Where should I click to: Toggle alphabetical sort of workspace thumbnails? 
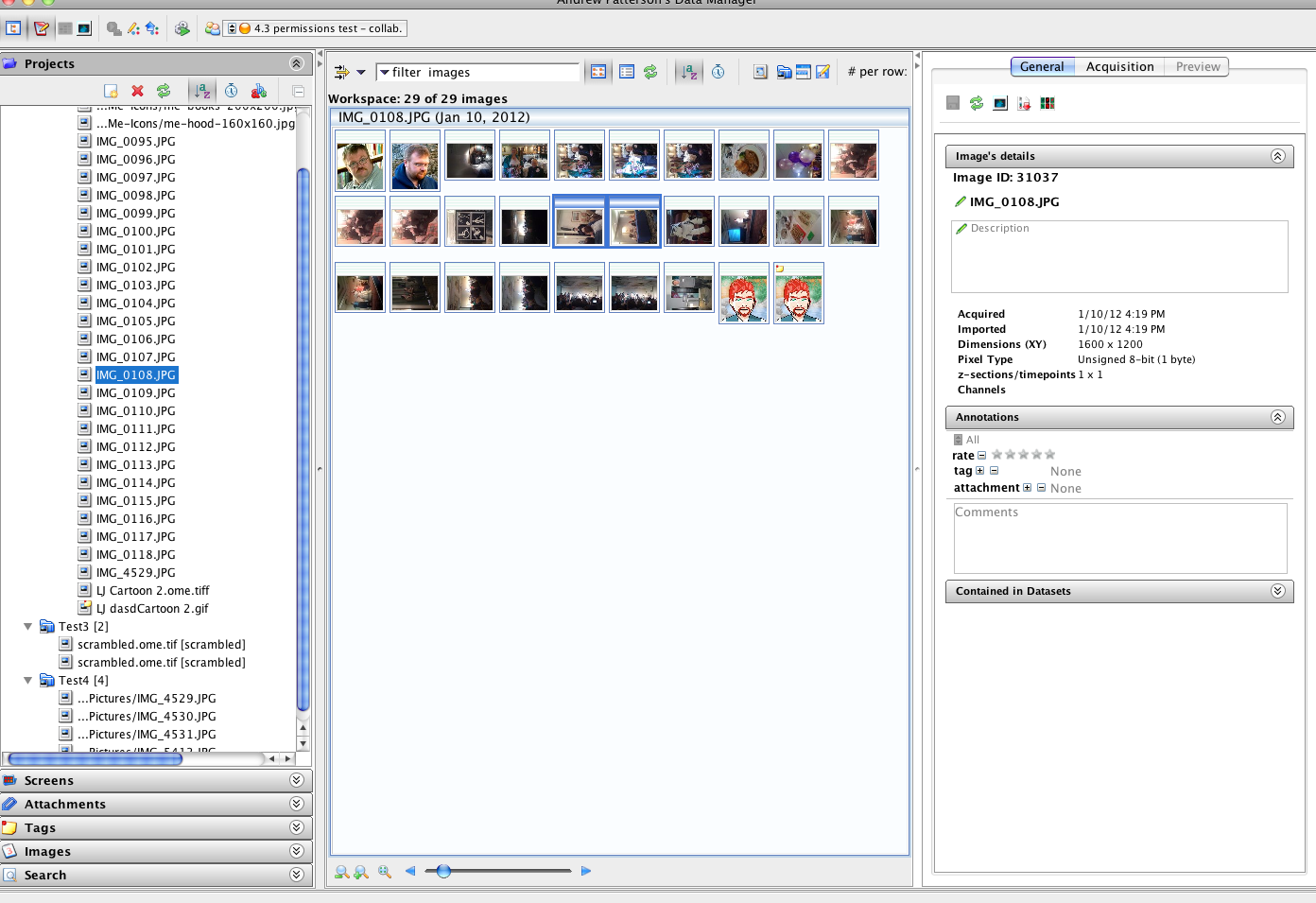[689, 72]
